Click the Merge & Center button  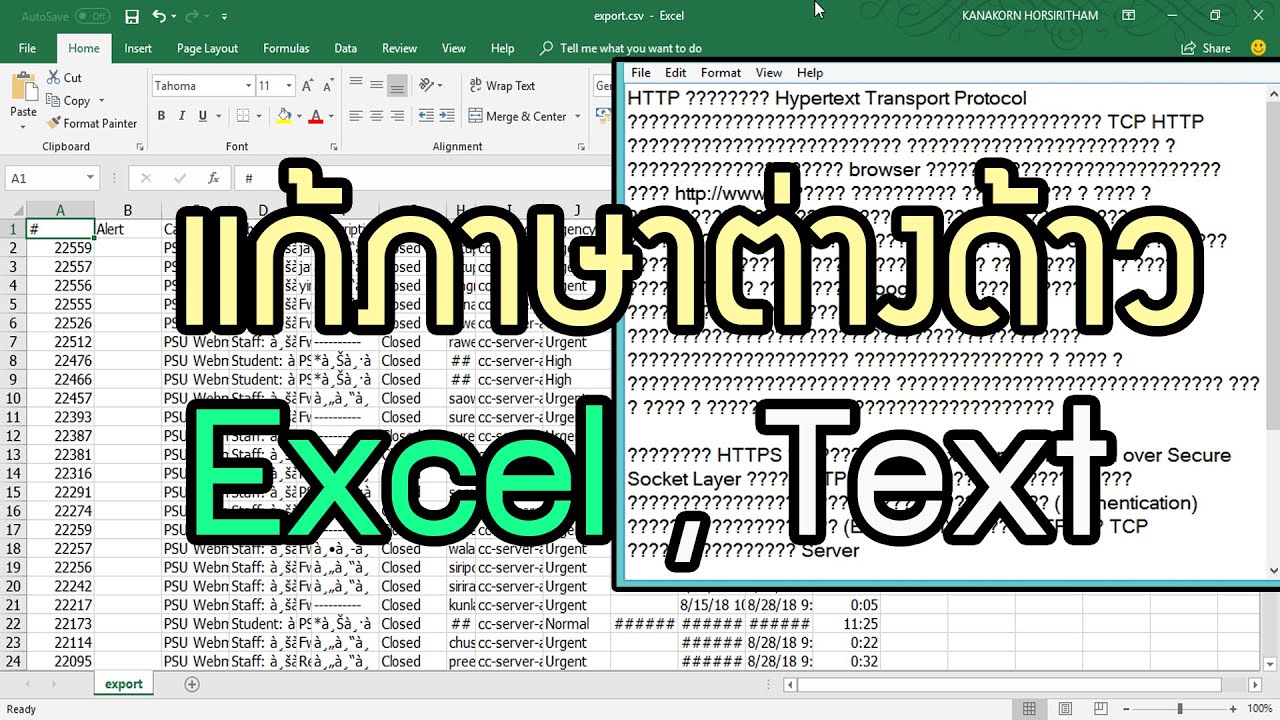pos(517,116)
